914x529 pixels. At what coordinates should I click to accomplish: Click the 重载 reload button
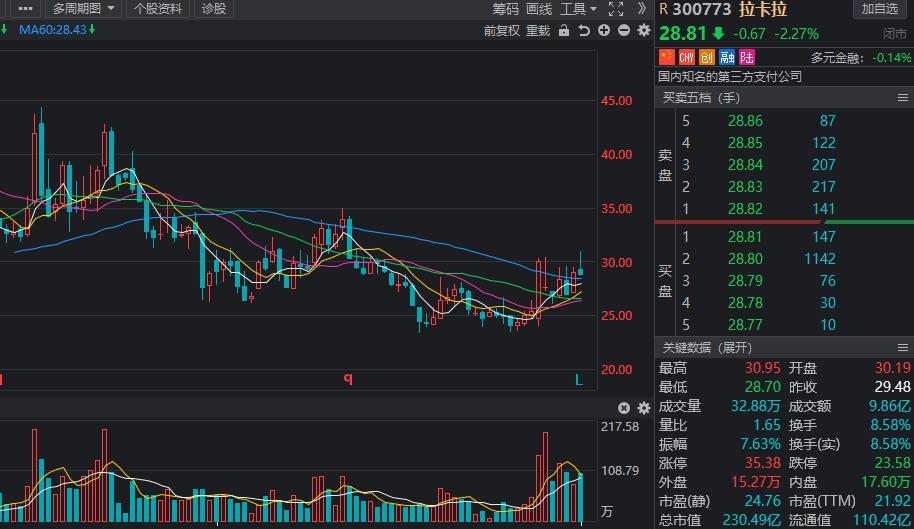(x=538, y=30)
